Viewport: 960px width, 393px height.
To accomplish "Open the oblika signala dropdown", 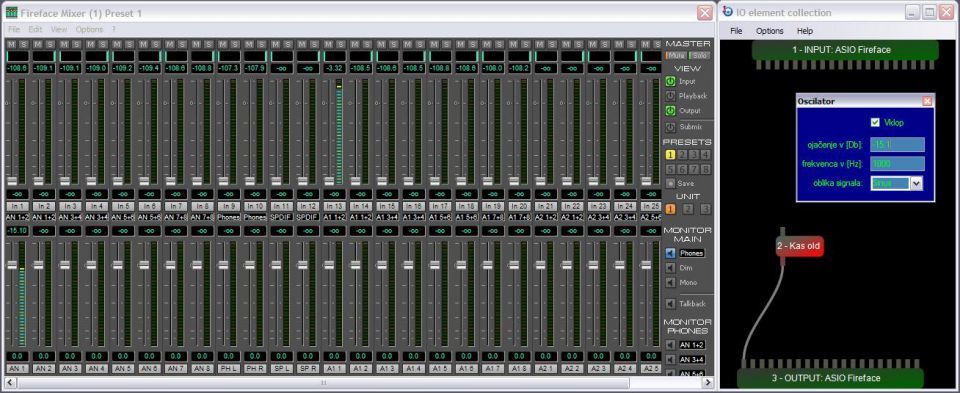I will (x=916, y=182).
